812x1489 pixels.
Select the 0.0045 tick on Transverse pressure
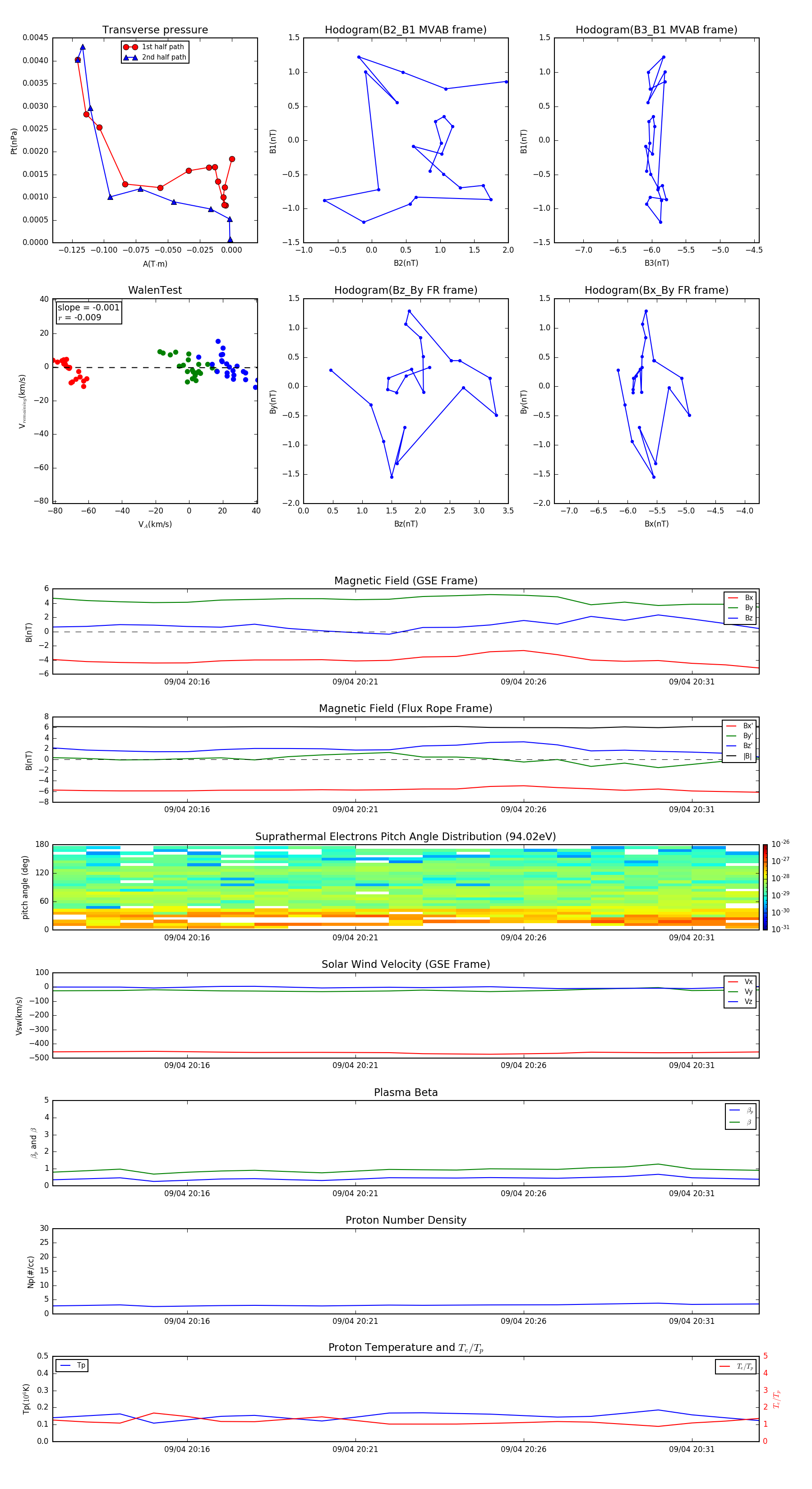point(35,37)
